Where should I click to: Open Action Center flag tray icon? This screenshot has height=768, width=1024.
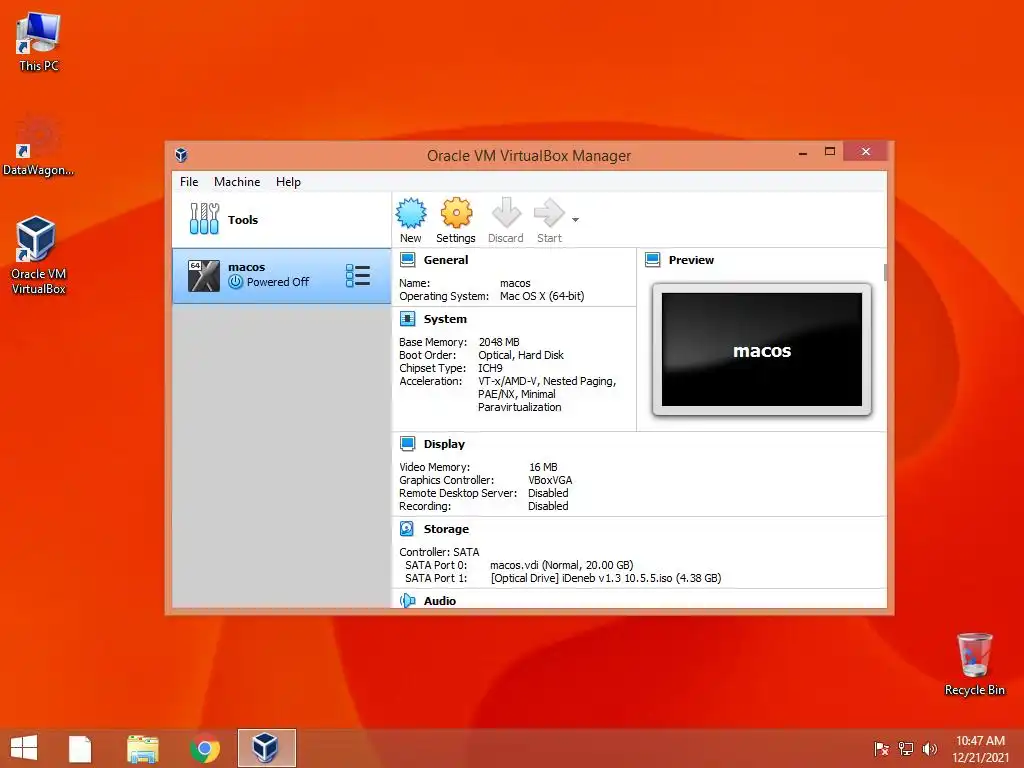[x=881, y=749]
